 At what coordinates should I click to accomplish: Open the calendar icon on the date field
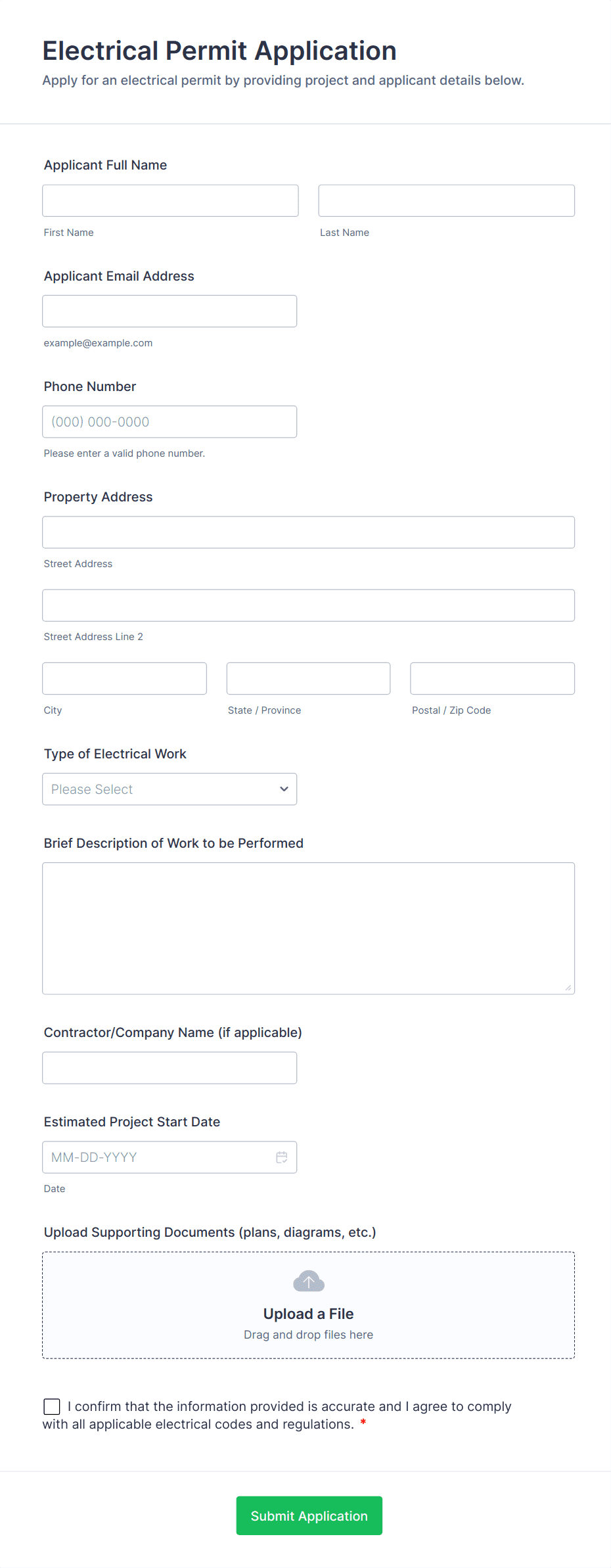(x=282, y=1157)
